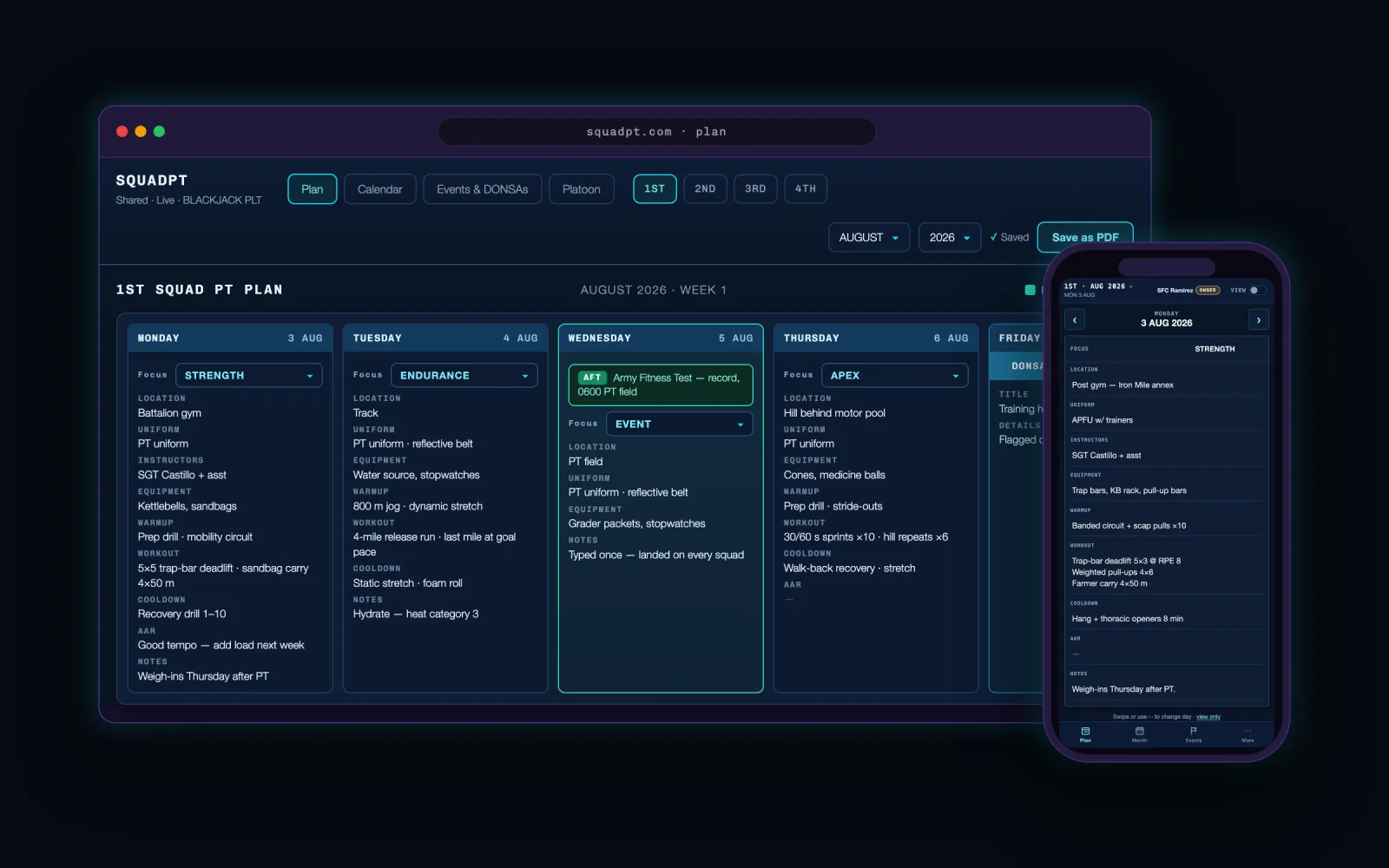Click the view only link on phone
This screenshot has width=1389, height=868.
[1208, 717]
